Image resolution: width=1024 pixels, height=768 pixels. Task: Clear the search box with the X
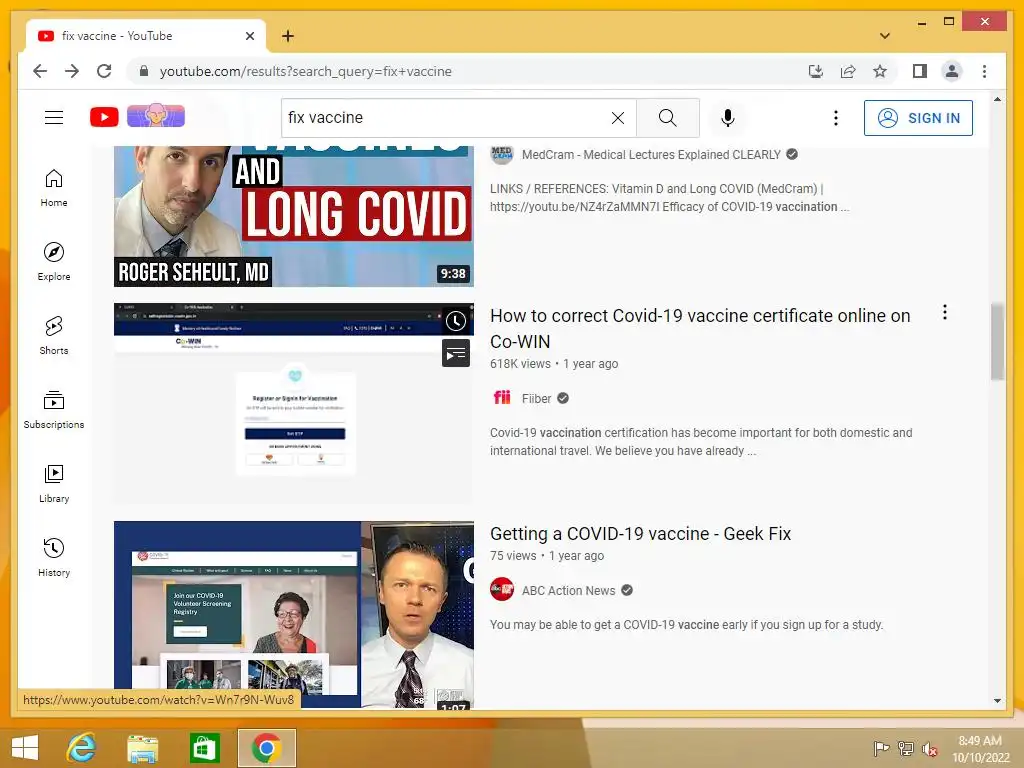tap(618, 118)
